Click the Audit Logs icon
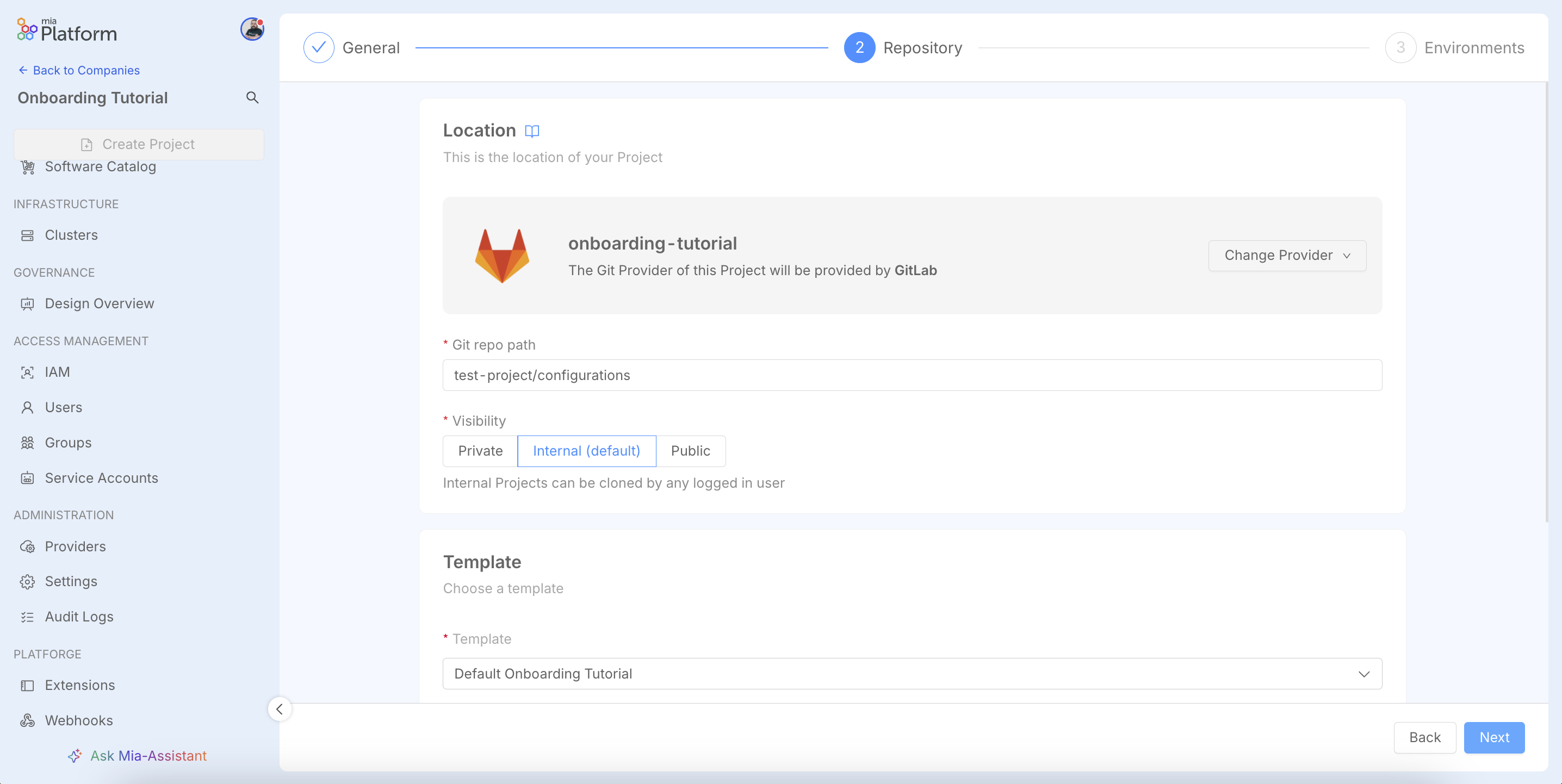 pyautogui.click(x=27, y=617)
